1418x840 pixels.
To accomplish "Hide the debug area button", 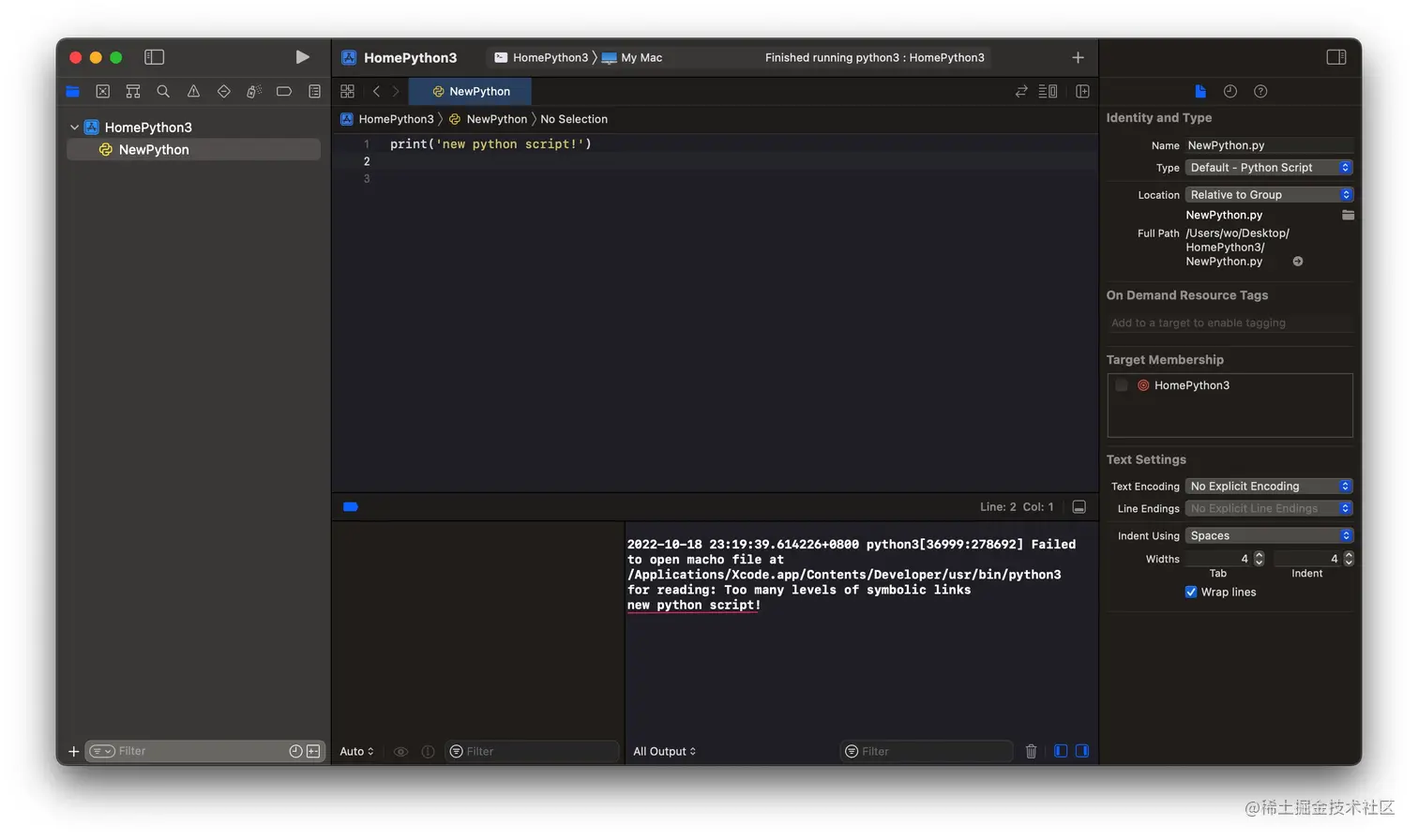I will (1079, 506).
